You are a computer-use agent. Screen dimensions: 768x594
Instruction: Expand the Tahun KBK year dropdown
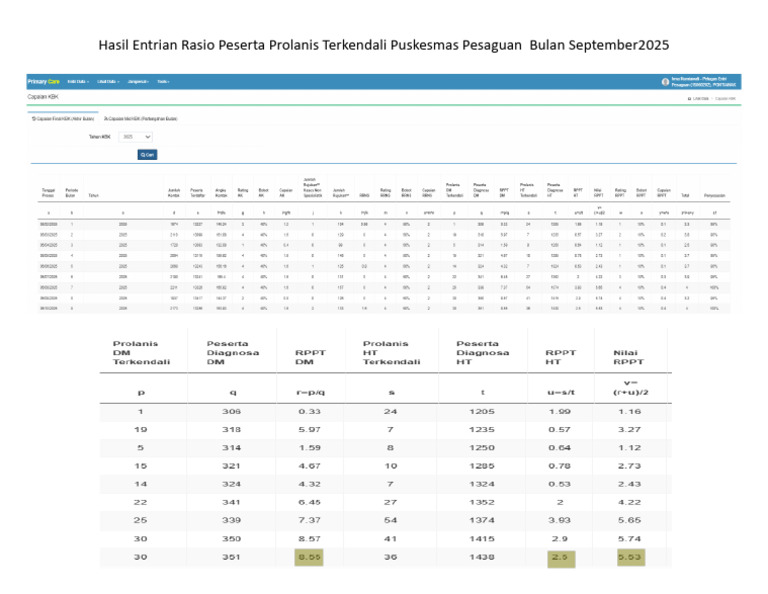[x=136, y=137]
